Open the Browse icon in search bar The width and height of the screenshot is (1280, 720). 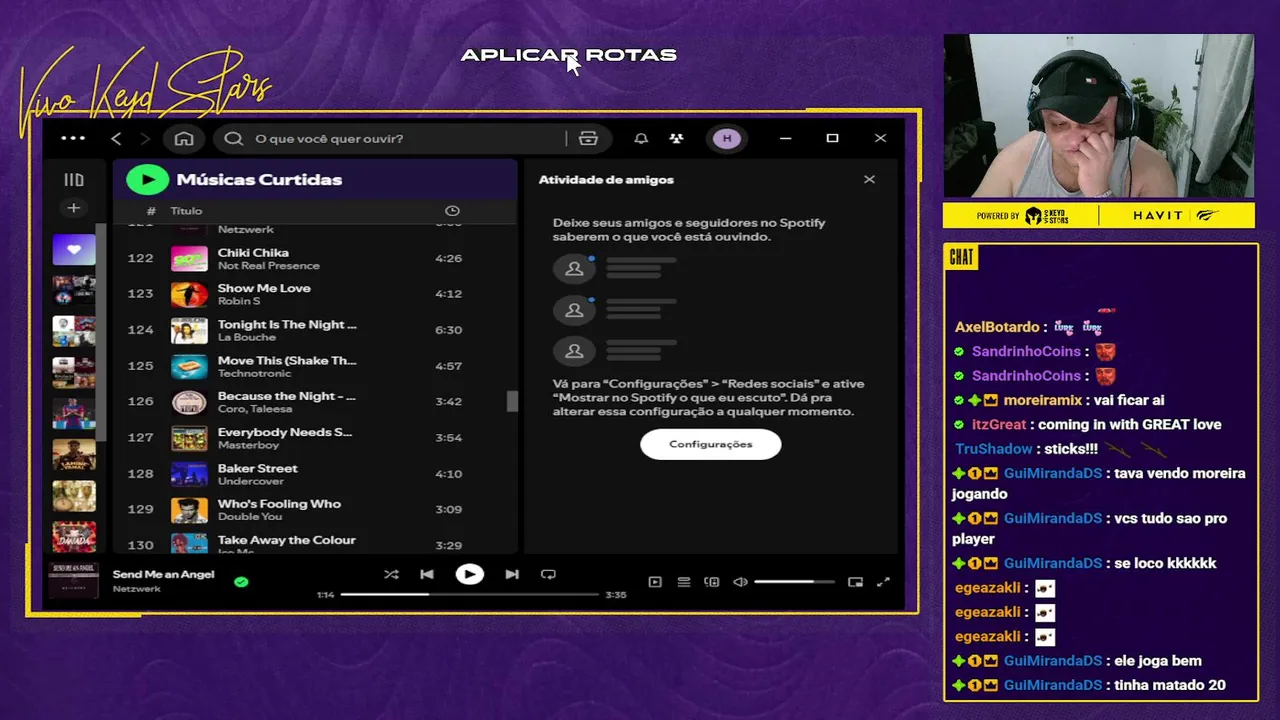coord(588,139)
